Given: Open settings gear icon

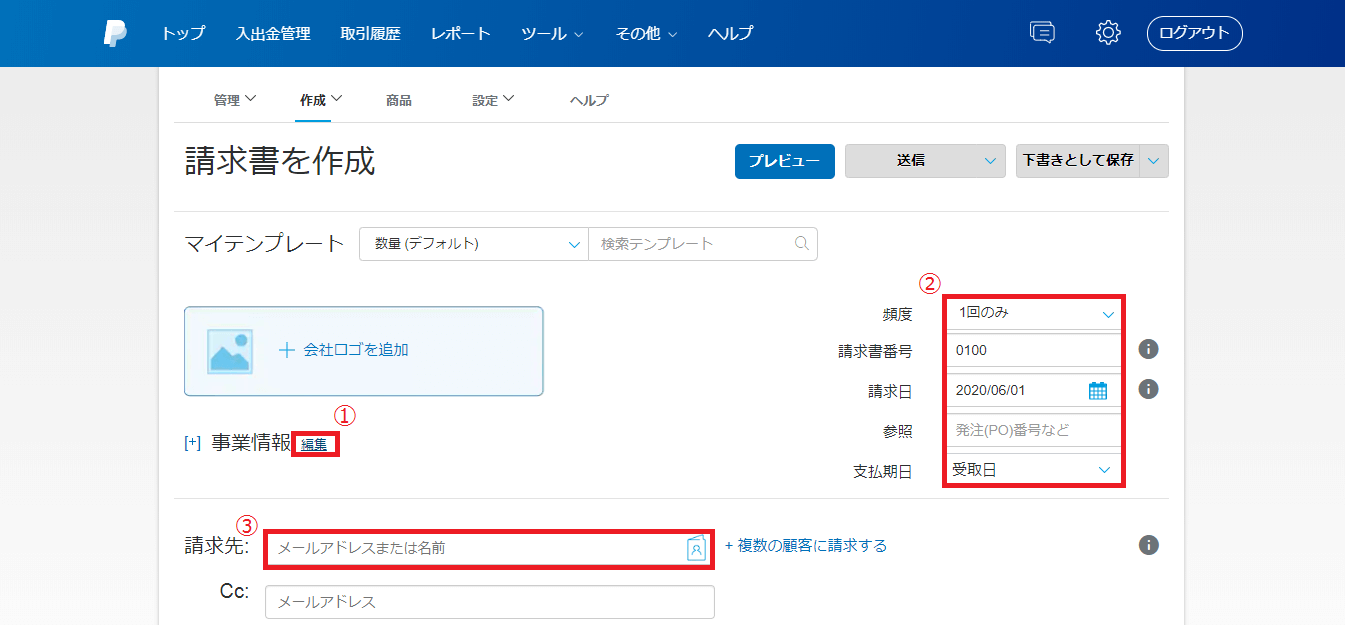Looking at the screenshot, I should click(x=1108, y=33).
